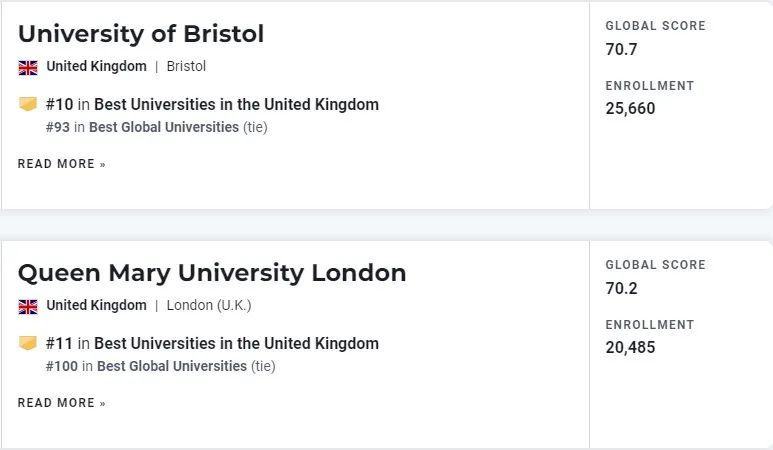
Task: Click the 70.2 global score value
Action: pos(621,288)
